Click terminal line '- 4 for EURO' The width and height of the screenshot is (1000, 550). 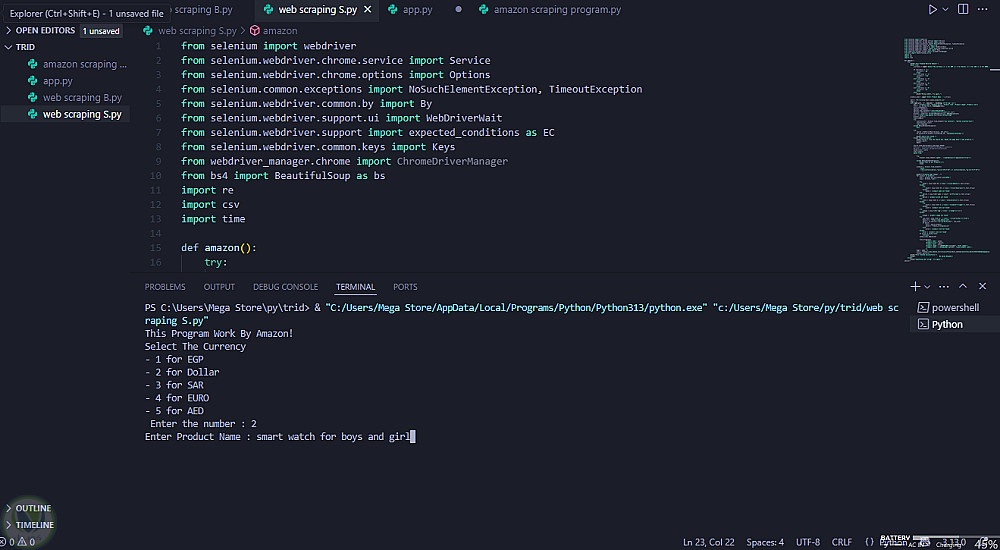pos(177,398)
